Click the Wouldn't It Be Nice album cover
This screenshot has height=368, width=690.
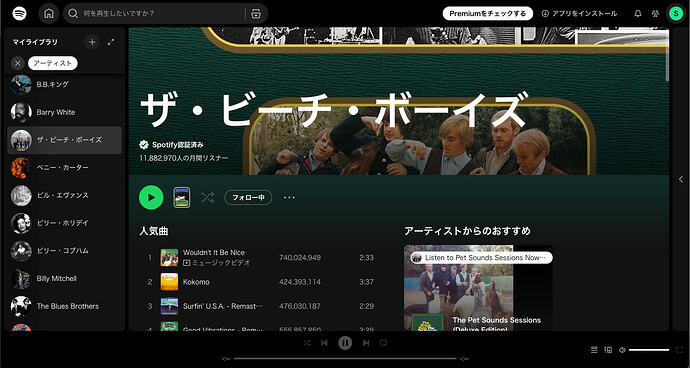click(x=169, y=258)
